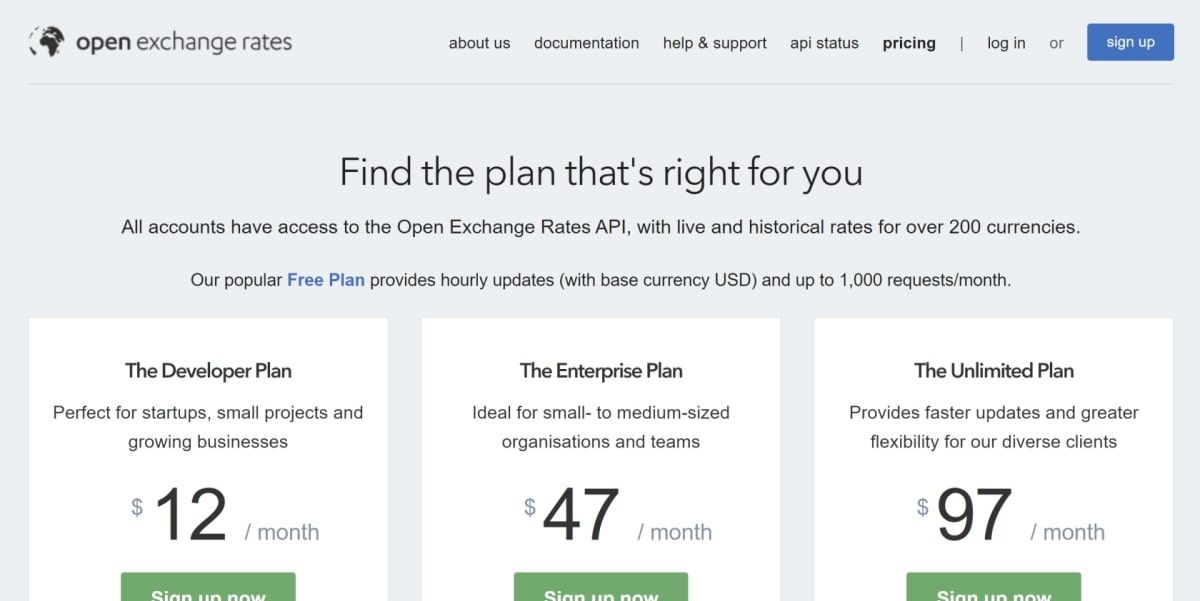Click the globe logo icon
1200x601 pixels.
(46, 42)
